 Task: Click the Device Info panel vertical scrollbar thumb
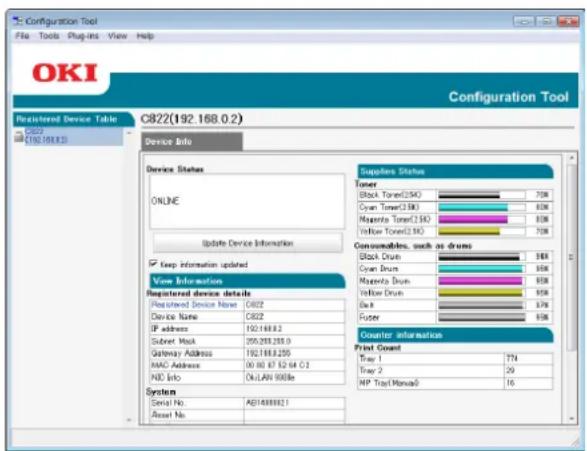point(571,257)
